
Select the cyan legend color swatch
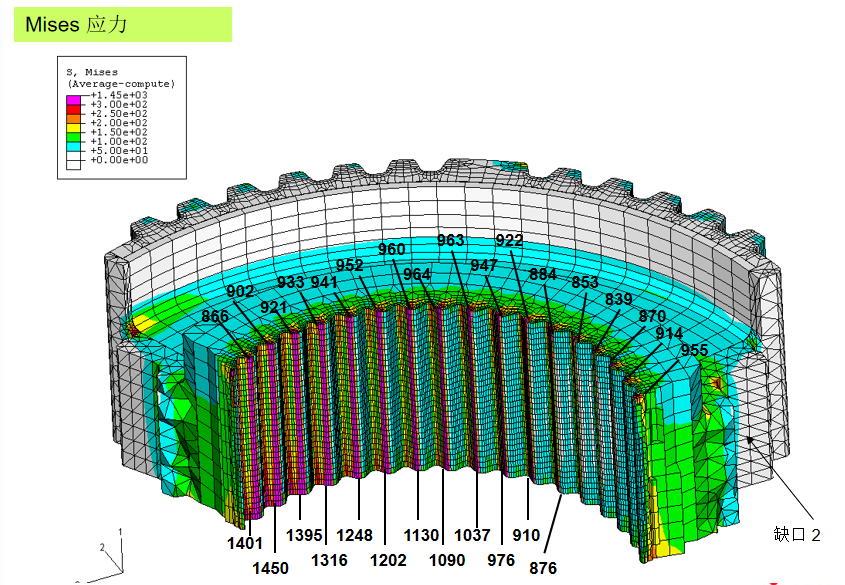tap(72, 146)
